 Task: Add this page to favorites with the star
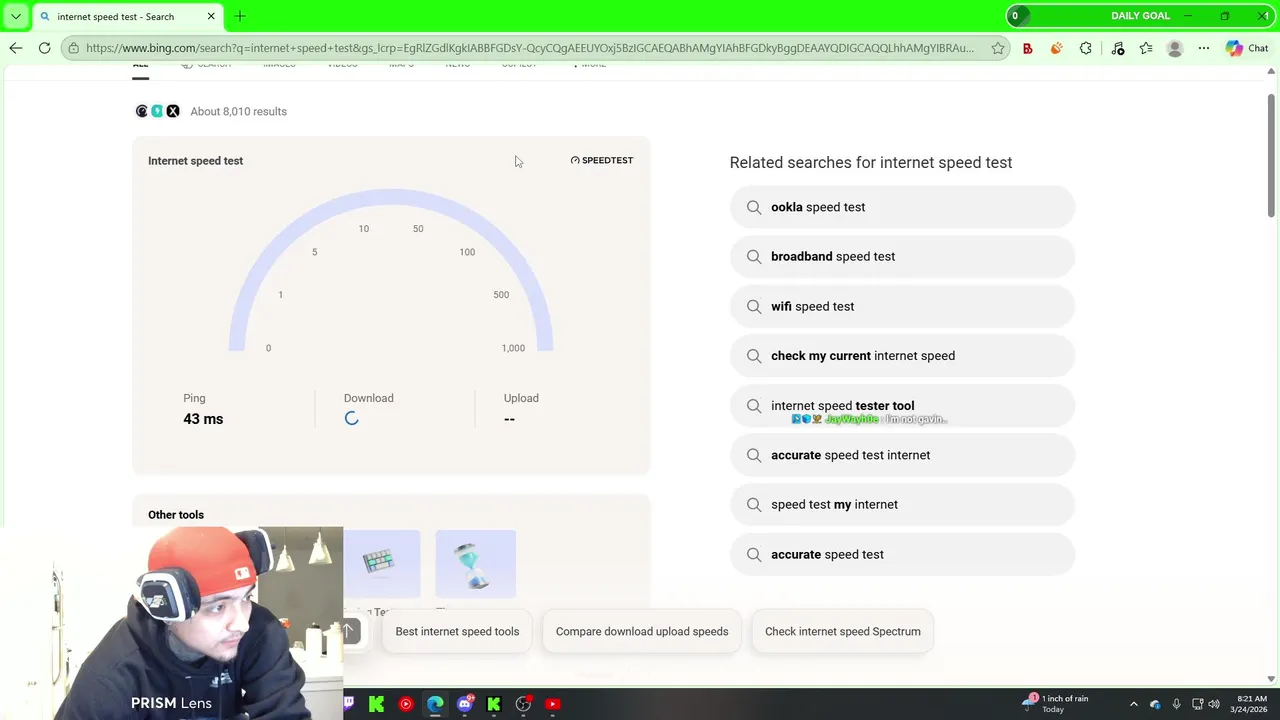(x=997, y=48)
